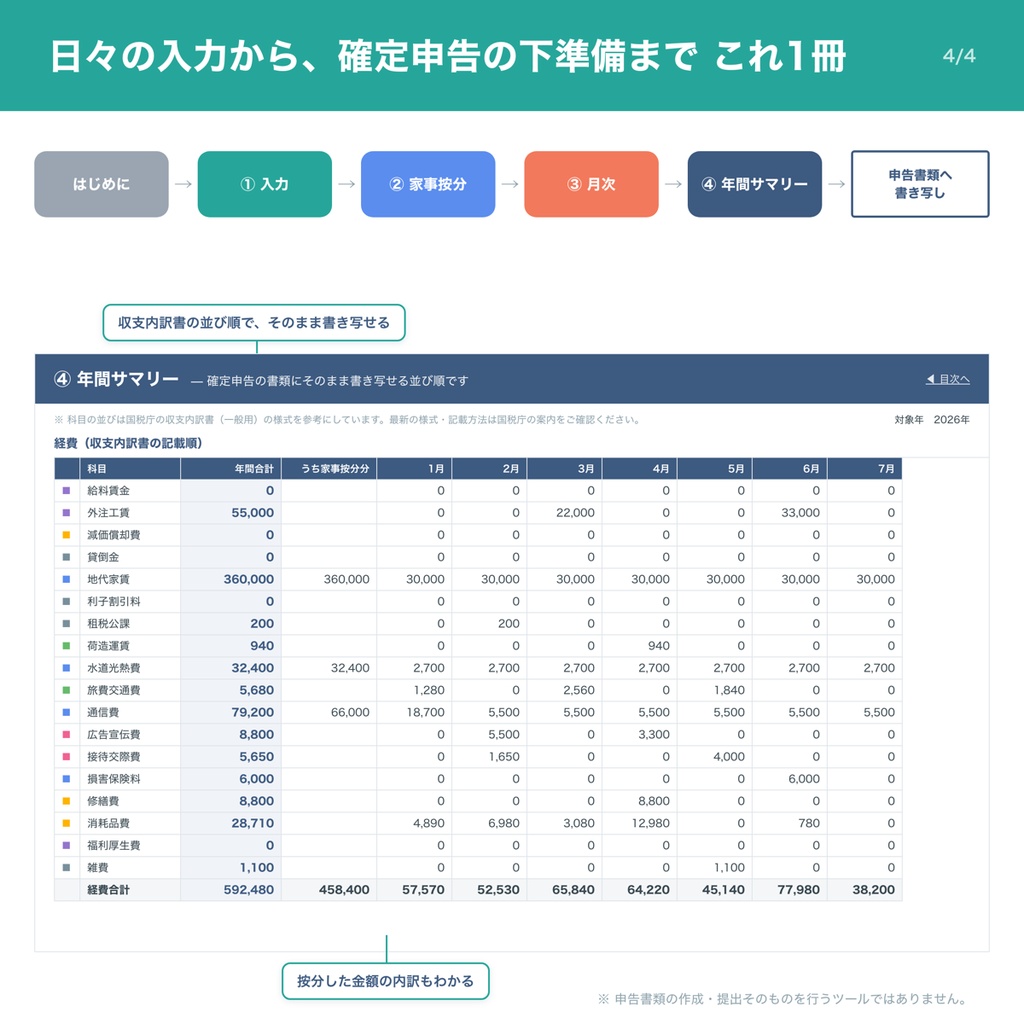This screenshot has width=1024, height=1024.
Task: Follow the 目次へ link
Action: (948, 379)
